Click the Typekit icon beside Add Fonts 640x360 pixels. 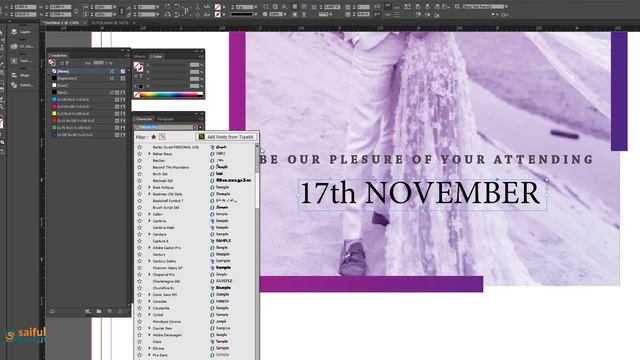coord(202,137)
